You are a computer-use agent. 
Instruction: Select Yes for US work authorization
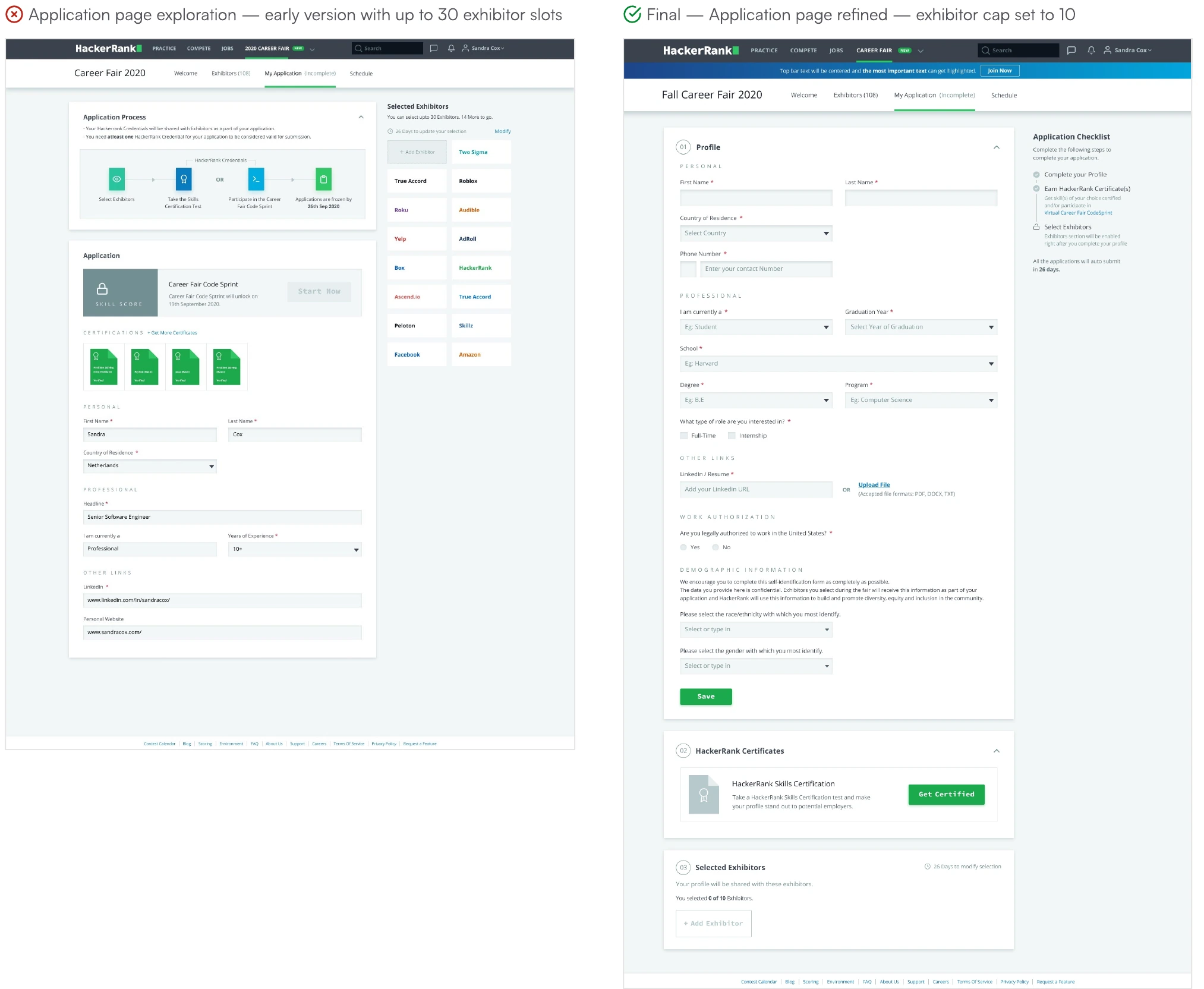coord(683,547)
